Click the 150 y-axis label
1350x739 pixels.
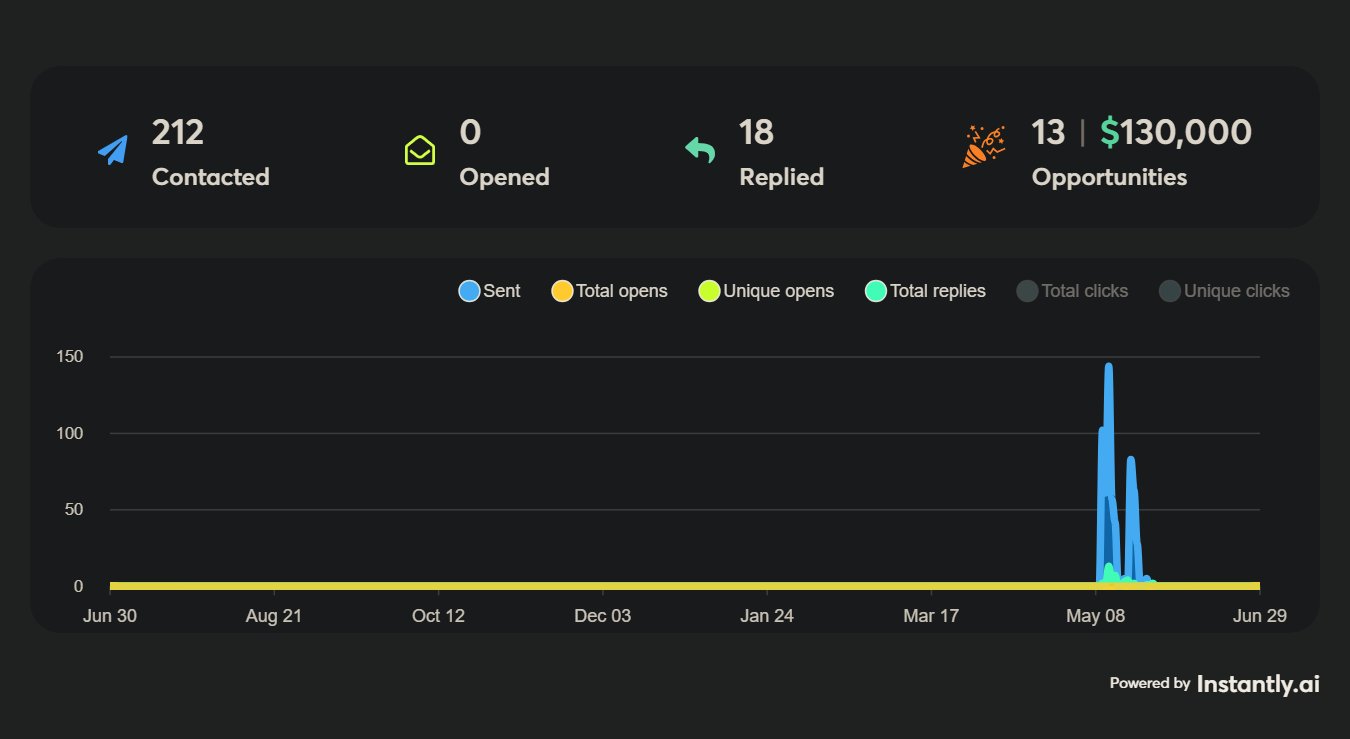pyautogui.click(x=69, y=357)
